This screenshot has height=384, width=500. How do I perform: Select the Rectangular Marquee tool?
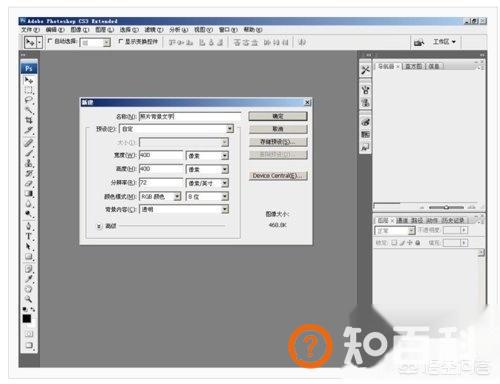coord(29,90)
